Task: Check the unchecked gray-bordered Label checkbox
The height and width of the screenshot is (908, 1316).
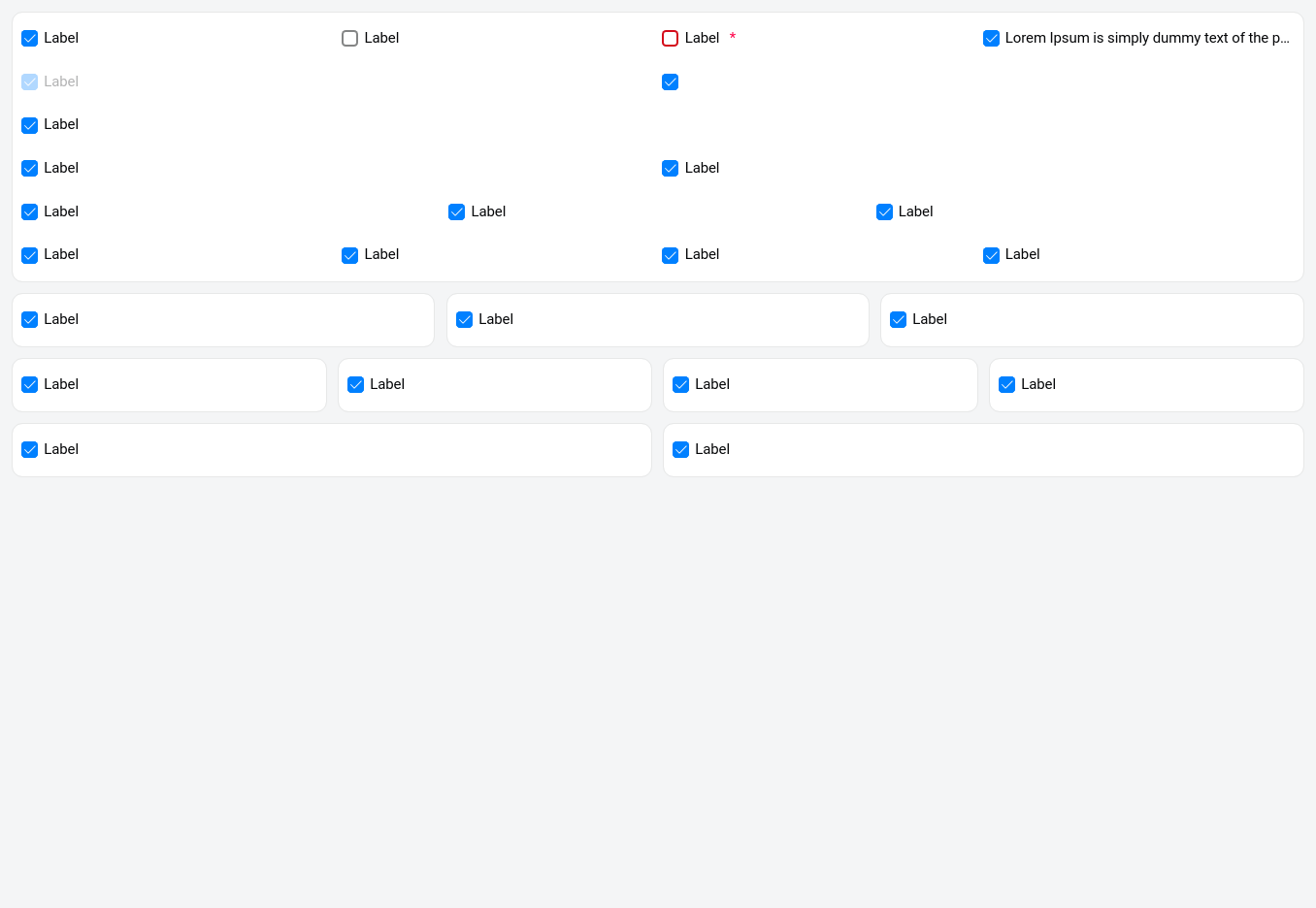Action: (349, 39)
